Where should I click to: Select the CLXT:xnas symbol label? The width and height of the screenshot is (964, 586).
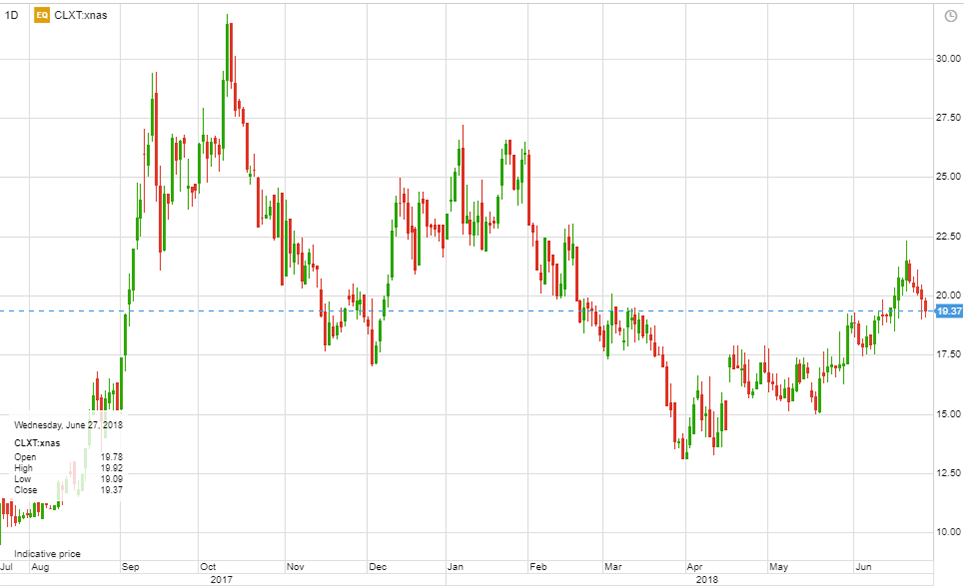[x=81, y=15]
